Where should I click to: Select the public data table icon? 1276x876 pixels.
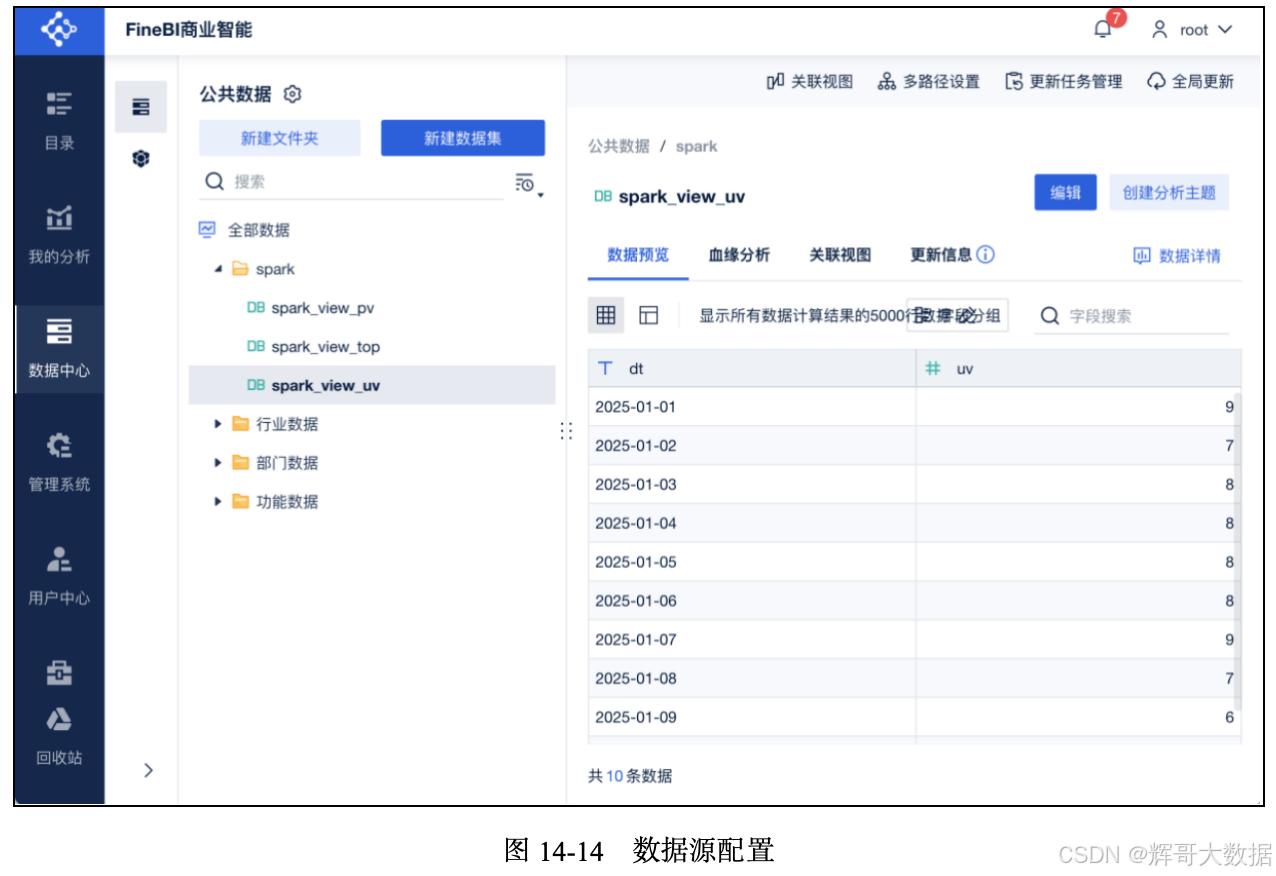(x=141, y=107)
